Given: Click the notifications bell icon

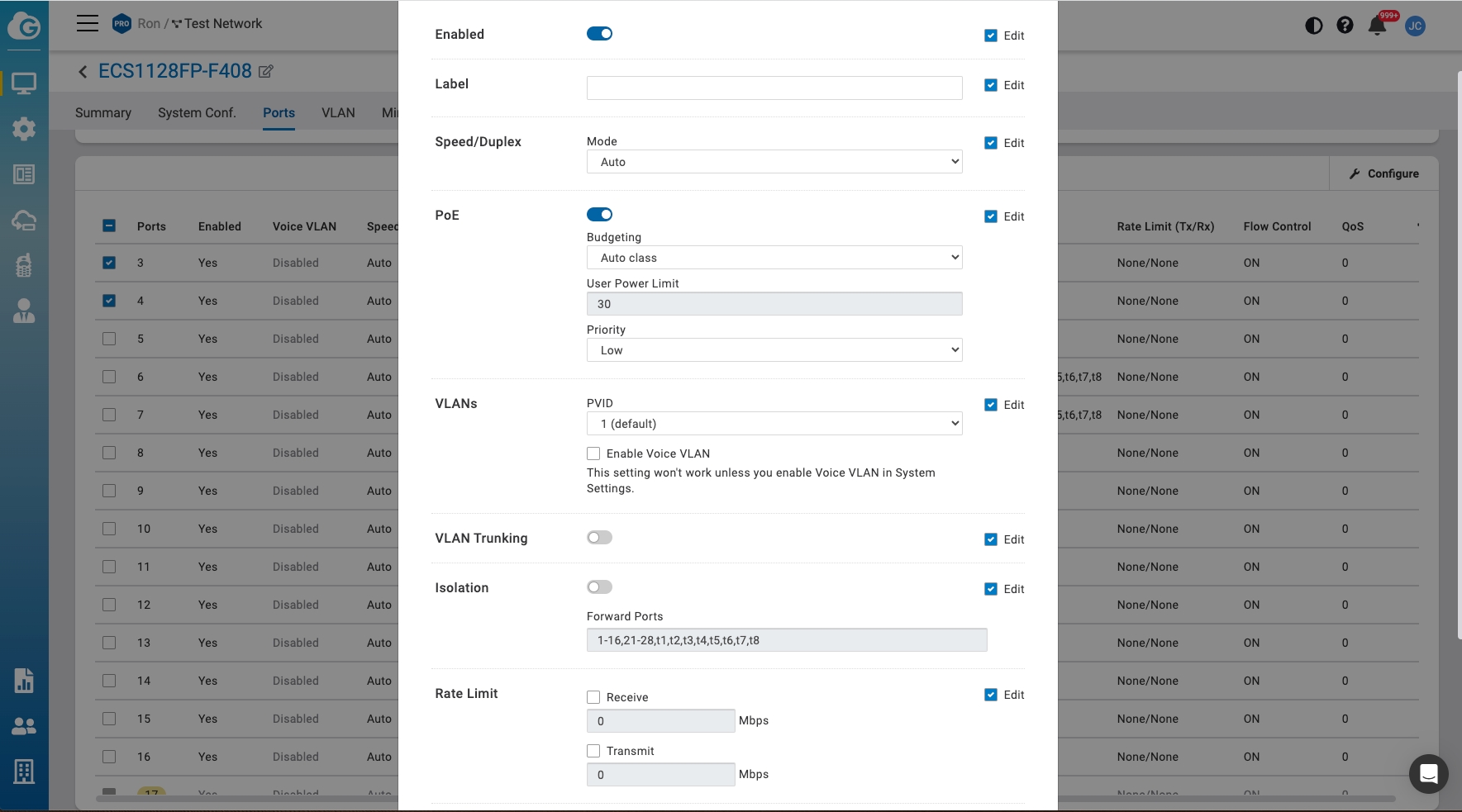Looking at the screenshot, I should coord(1377,25).
